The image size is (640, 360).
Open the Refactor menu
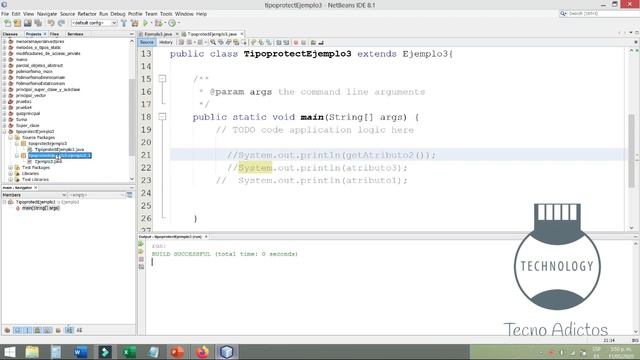coord(87,14)
